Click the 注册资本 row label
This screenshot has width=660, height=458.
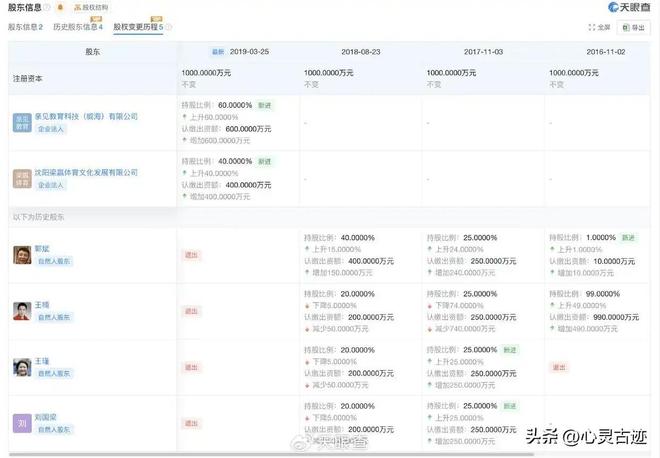pyautogui.click(x=27, y=79)
